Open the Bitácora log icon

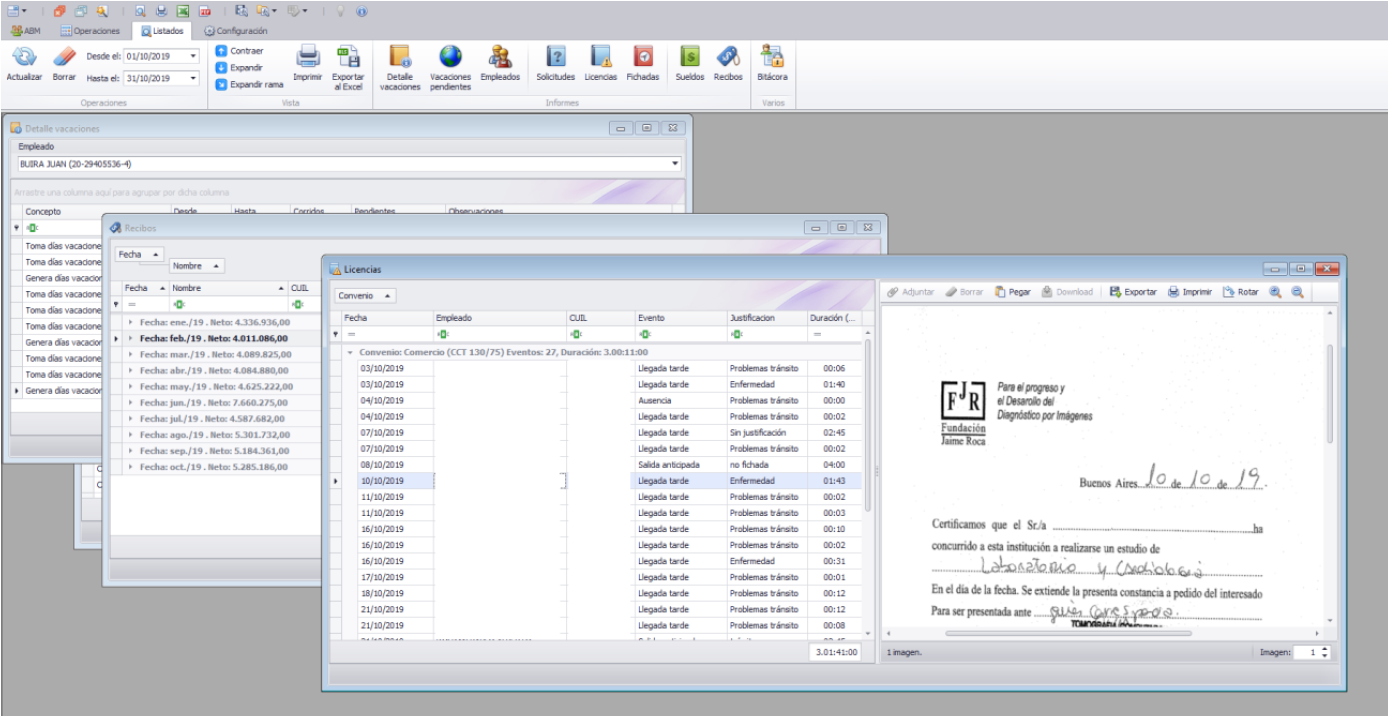(x=771, y=58)
